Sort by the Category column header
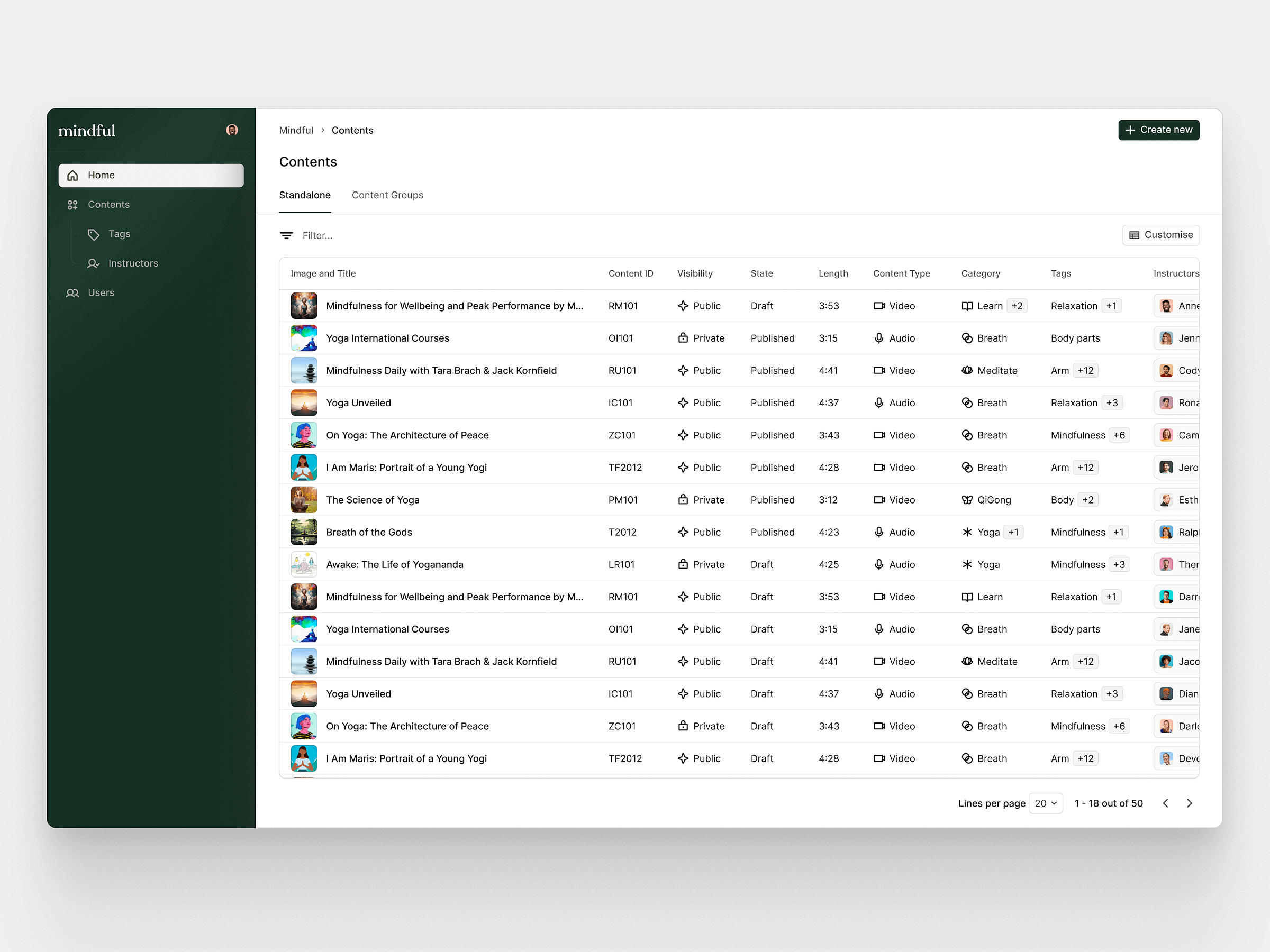The image size is (1270, 952). pos(981,274)
